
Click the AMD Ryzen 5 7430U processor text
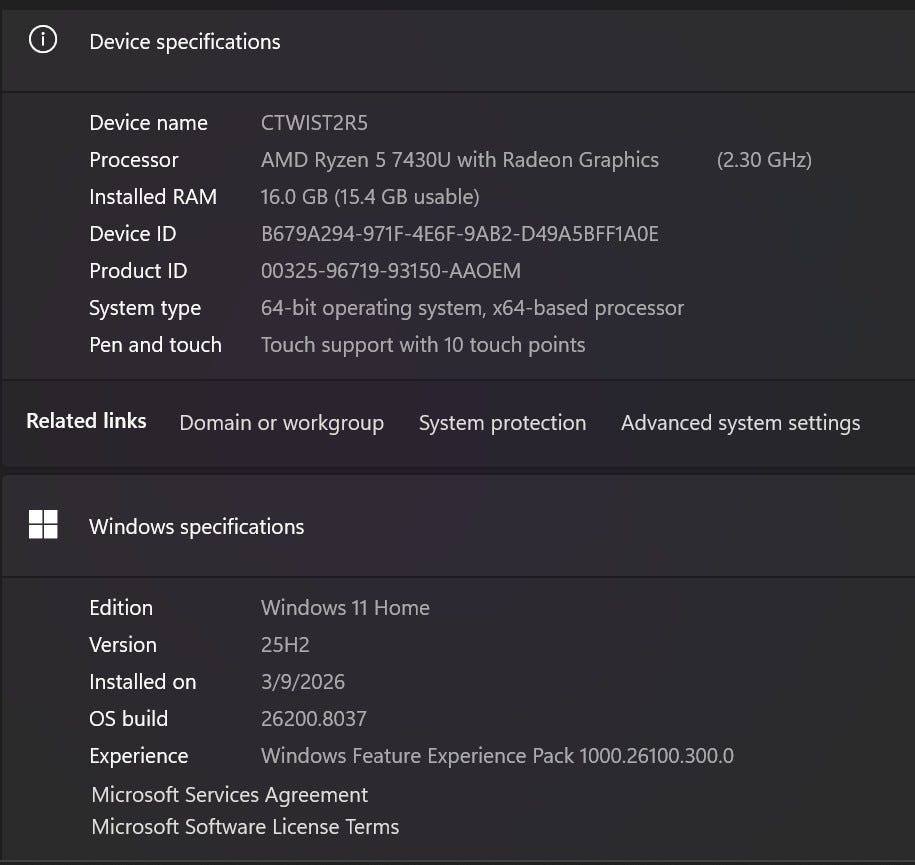[459, 160]
